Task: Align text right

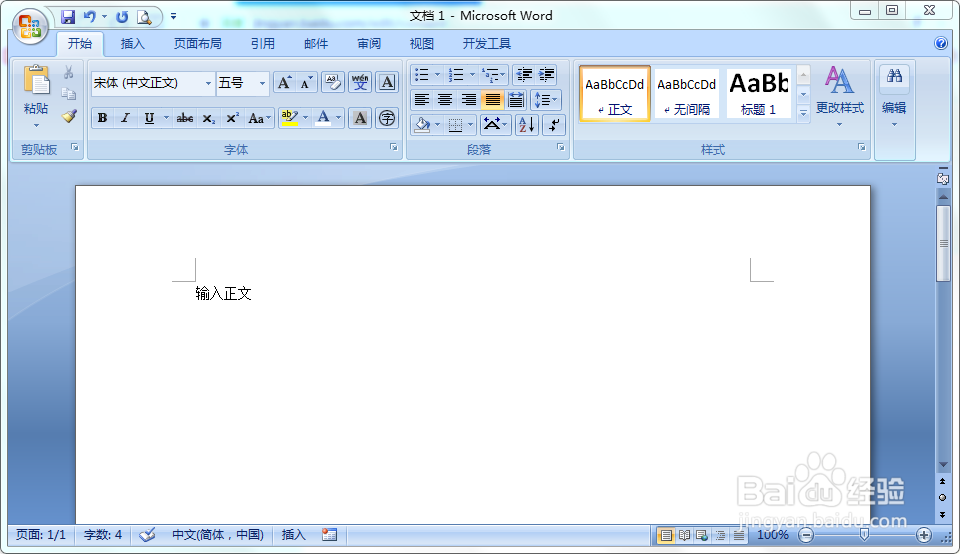Action: point(468,100)
